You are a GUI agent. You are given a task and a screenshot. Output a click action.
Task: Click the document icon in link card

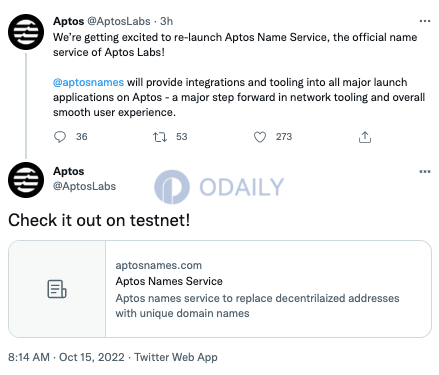click(x=57, y=289)
